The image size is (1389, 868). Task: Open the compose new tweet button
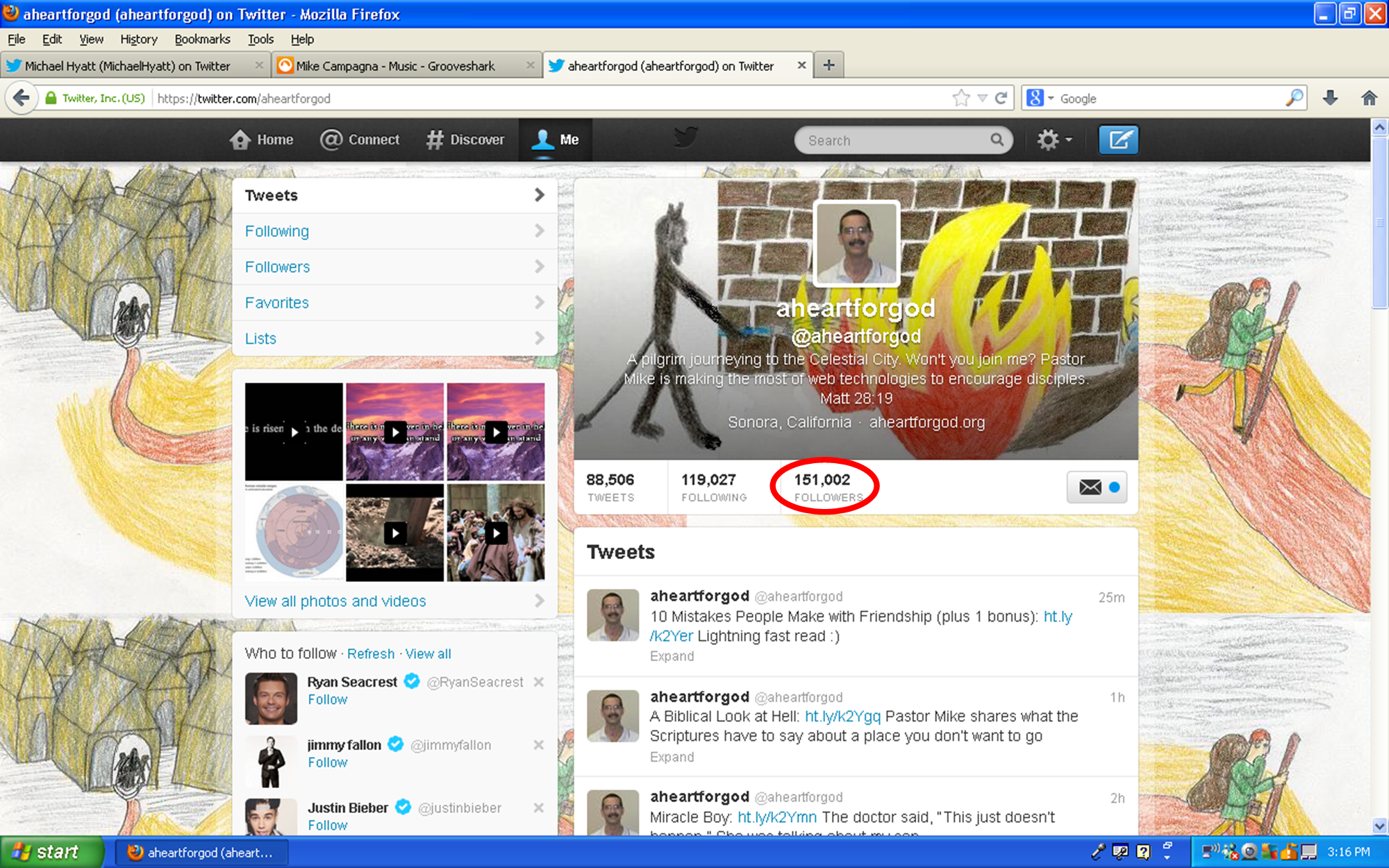1118,140
